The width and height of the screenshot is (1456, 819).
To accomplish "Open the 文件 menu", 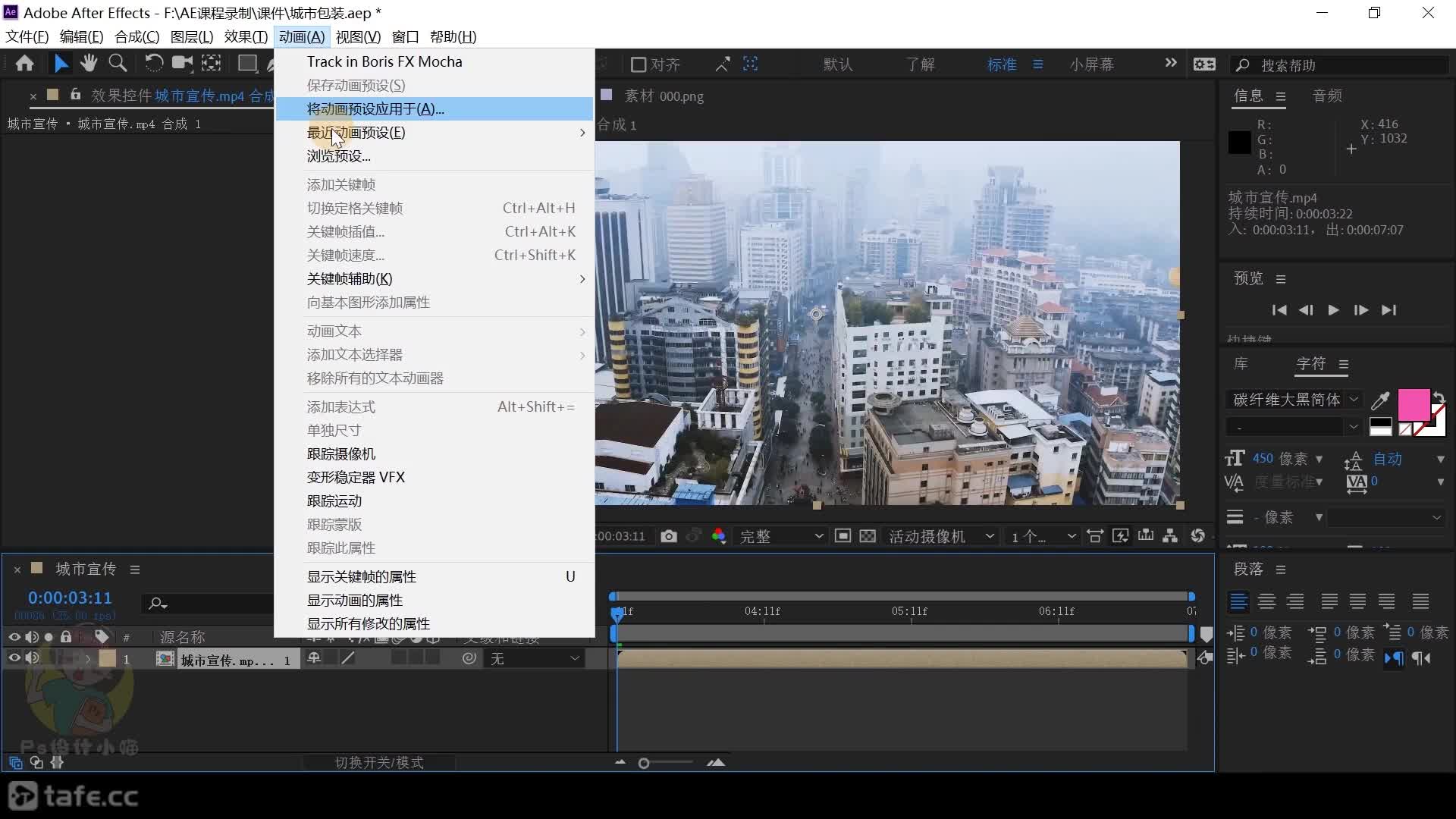I will click(x=27, y=36).
